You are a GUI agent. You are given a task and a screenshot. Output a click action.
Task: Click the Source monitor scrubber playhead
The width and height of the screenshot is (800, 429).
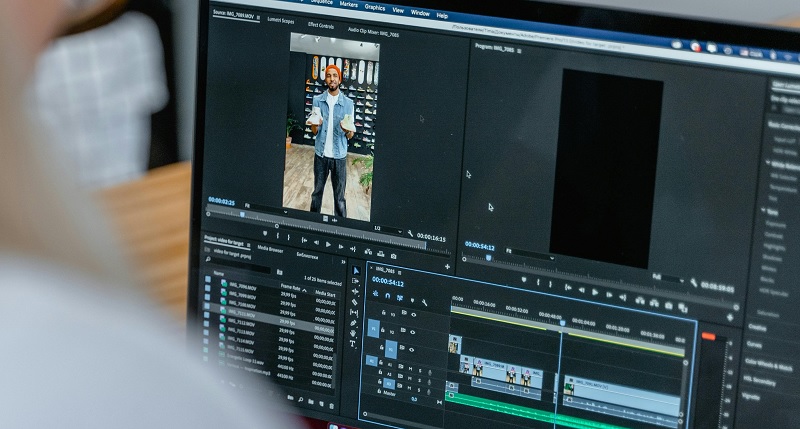[x=242, y=215]
